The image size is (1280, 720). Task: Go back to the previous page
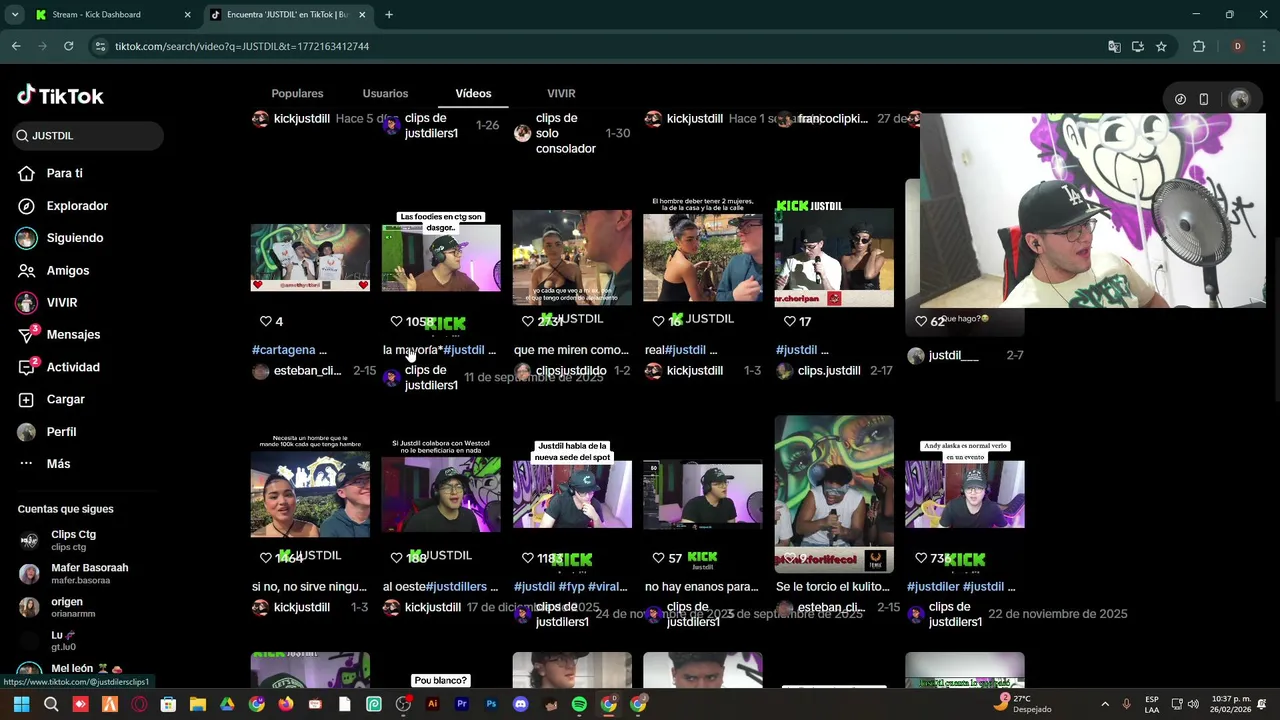click(16, 46)
